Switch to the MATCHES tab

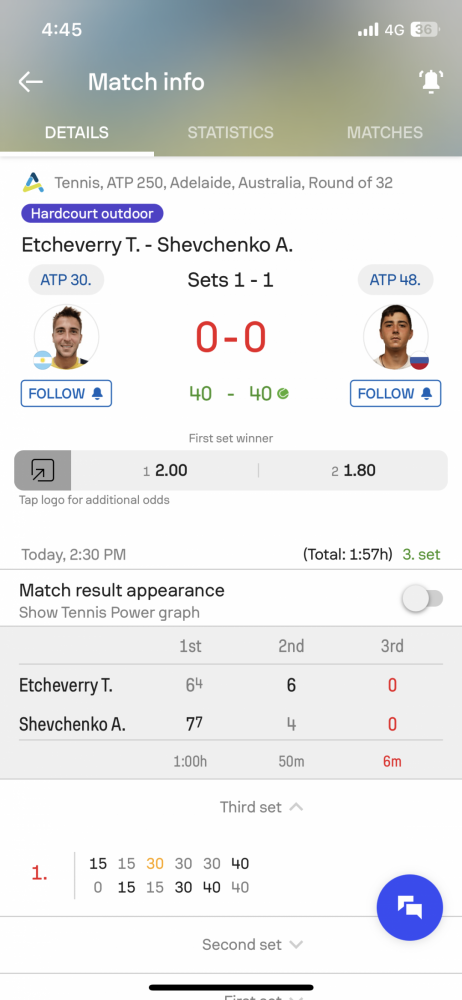click(385, 133)
